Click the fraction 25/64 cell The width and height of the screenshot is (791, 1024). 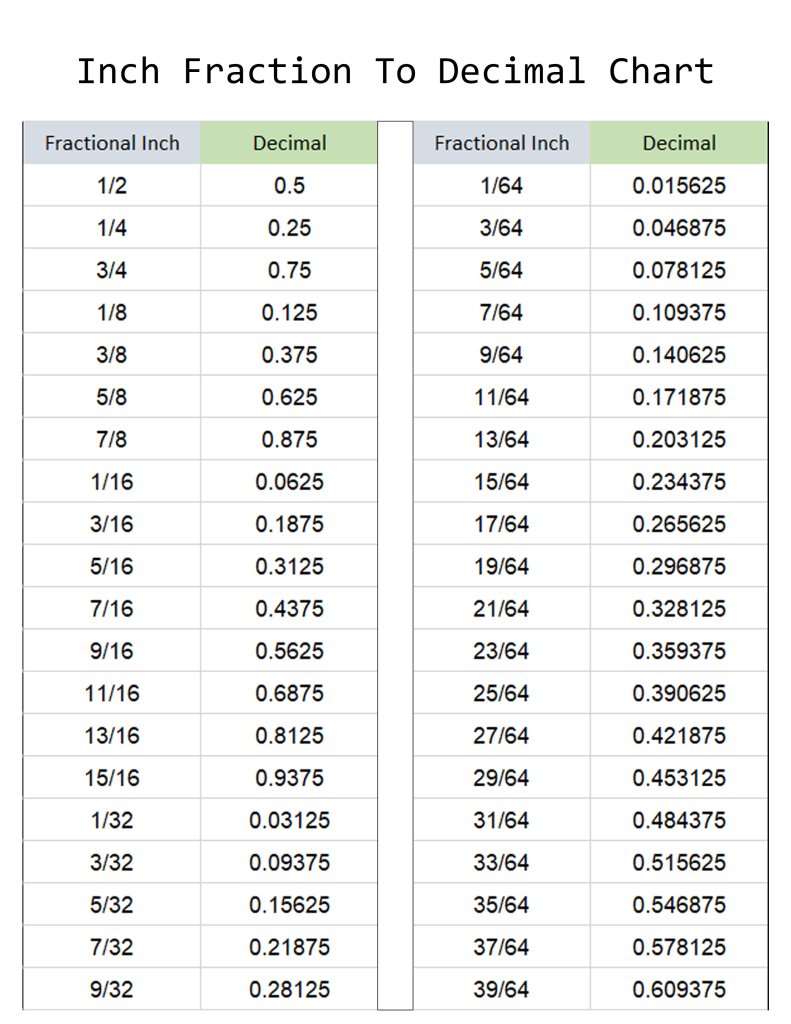coord(502,693)
